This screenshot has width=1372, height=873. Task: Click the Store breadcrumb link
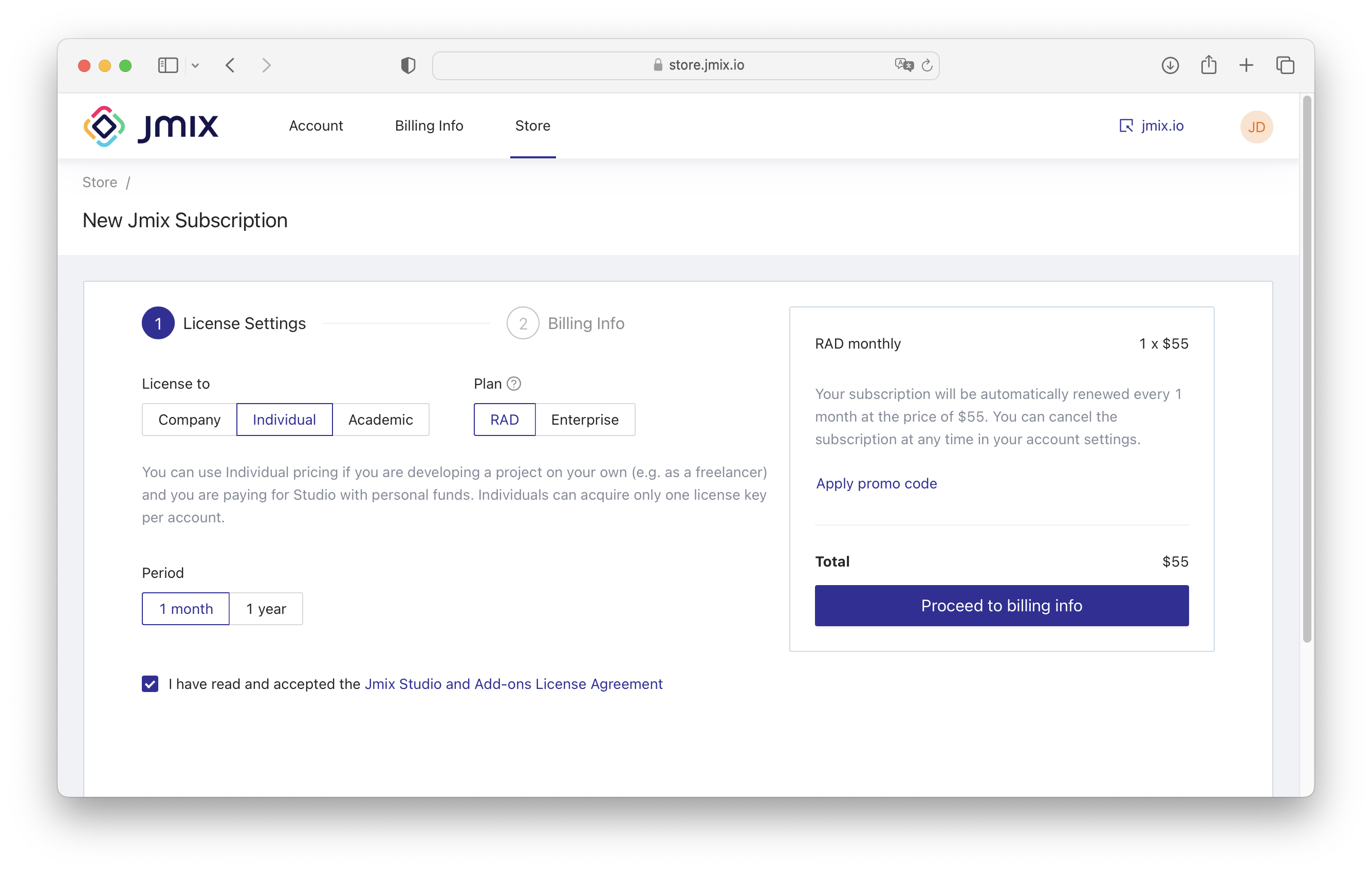coord(100,182)
